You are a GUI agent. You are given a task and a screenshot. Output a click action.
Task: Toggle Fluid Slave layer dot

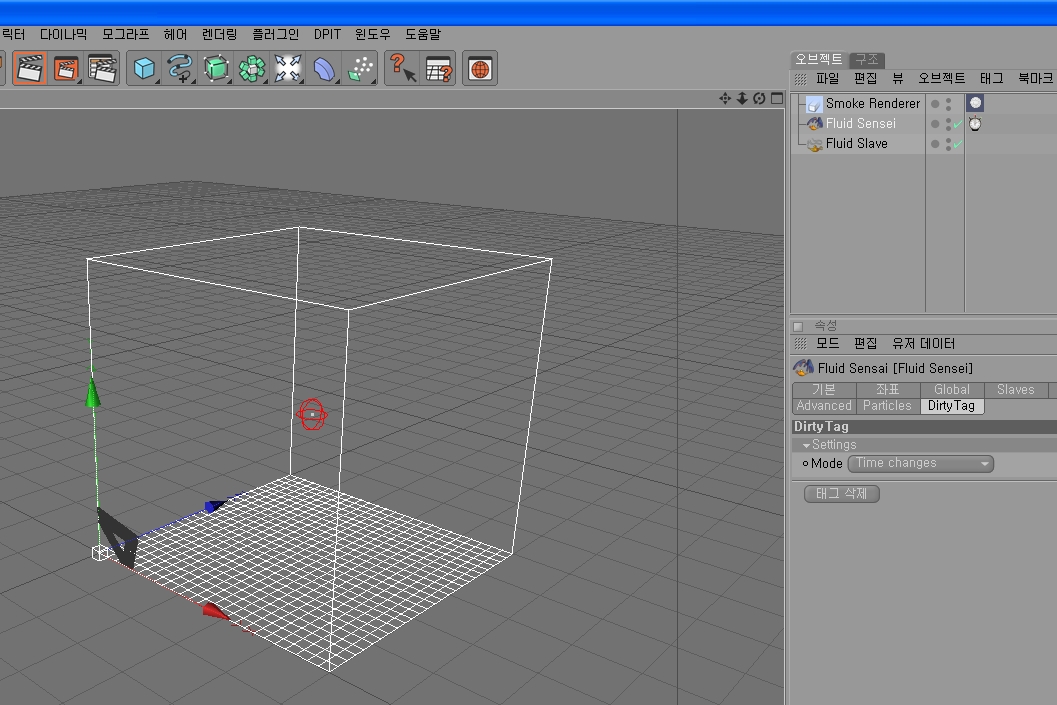(x=935, y=144)
